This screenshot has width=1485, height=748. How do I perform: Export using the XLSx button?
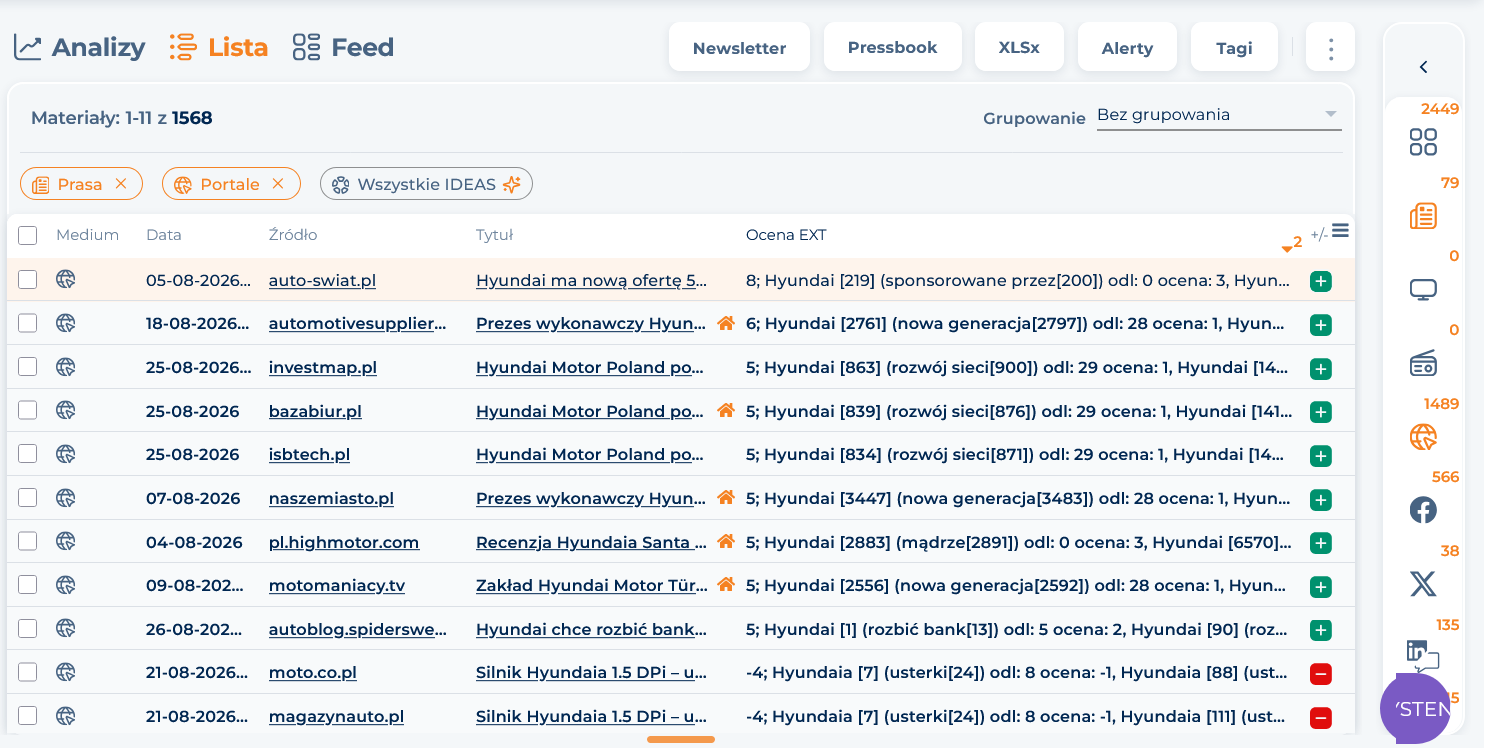point(1019,47)
